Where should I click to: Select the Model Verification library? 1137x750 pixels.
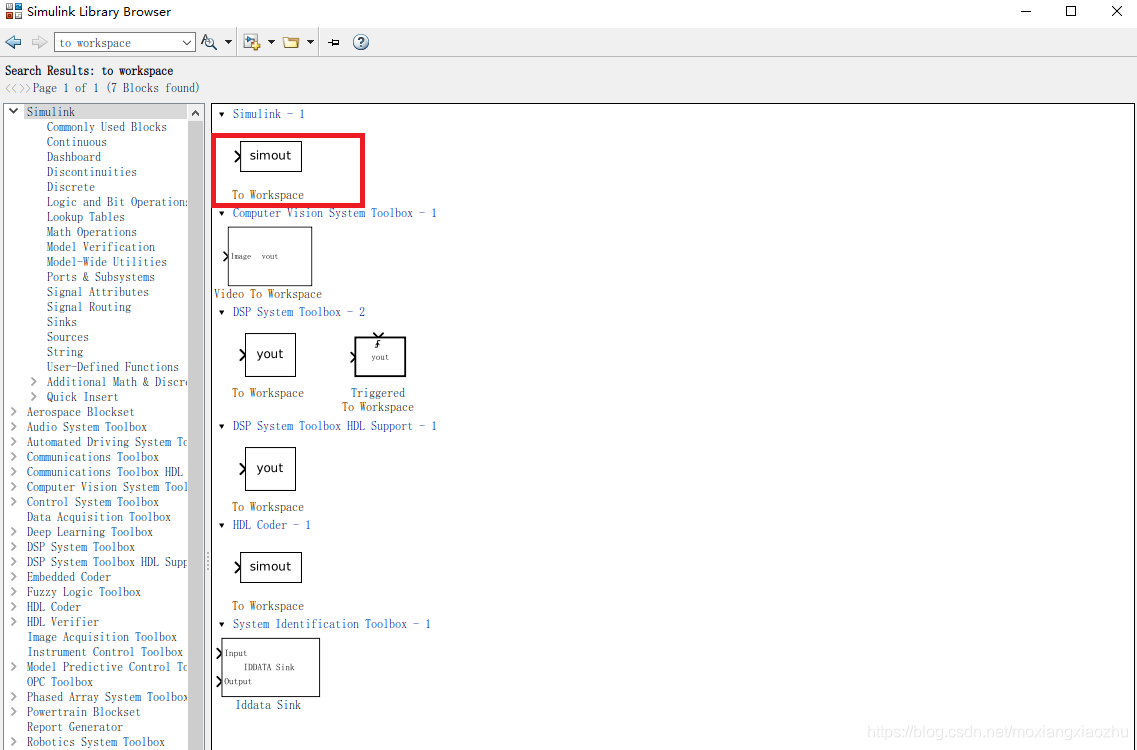click(x=101, y=247)
